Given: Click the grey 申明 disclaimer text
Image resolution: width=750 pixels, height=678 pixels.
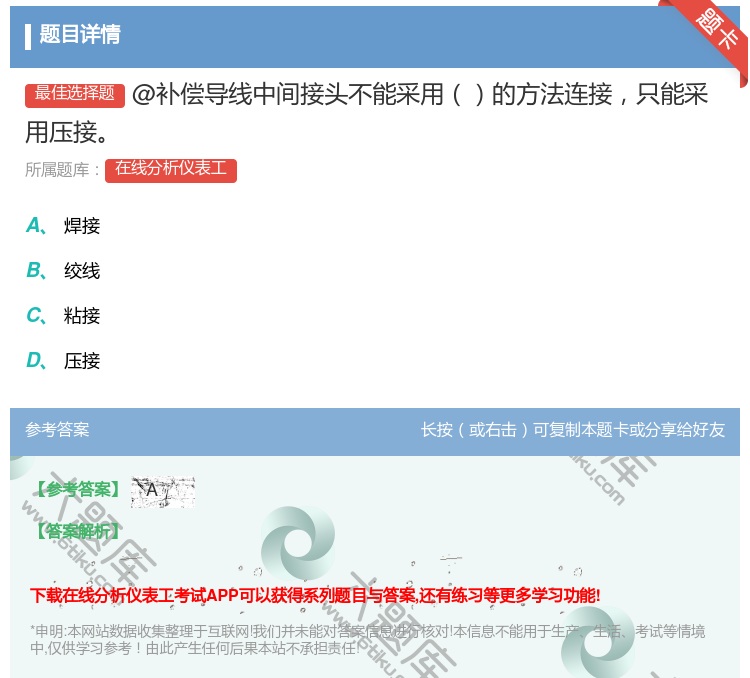Looking at the screenshot, I should (x=367, y=640).
